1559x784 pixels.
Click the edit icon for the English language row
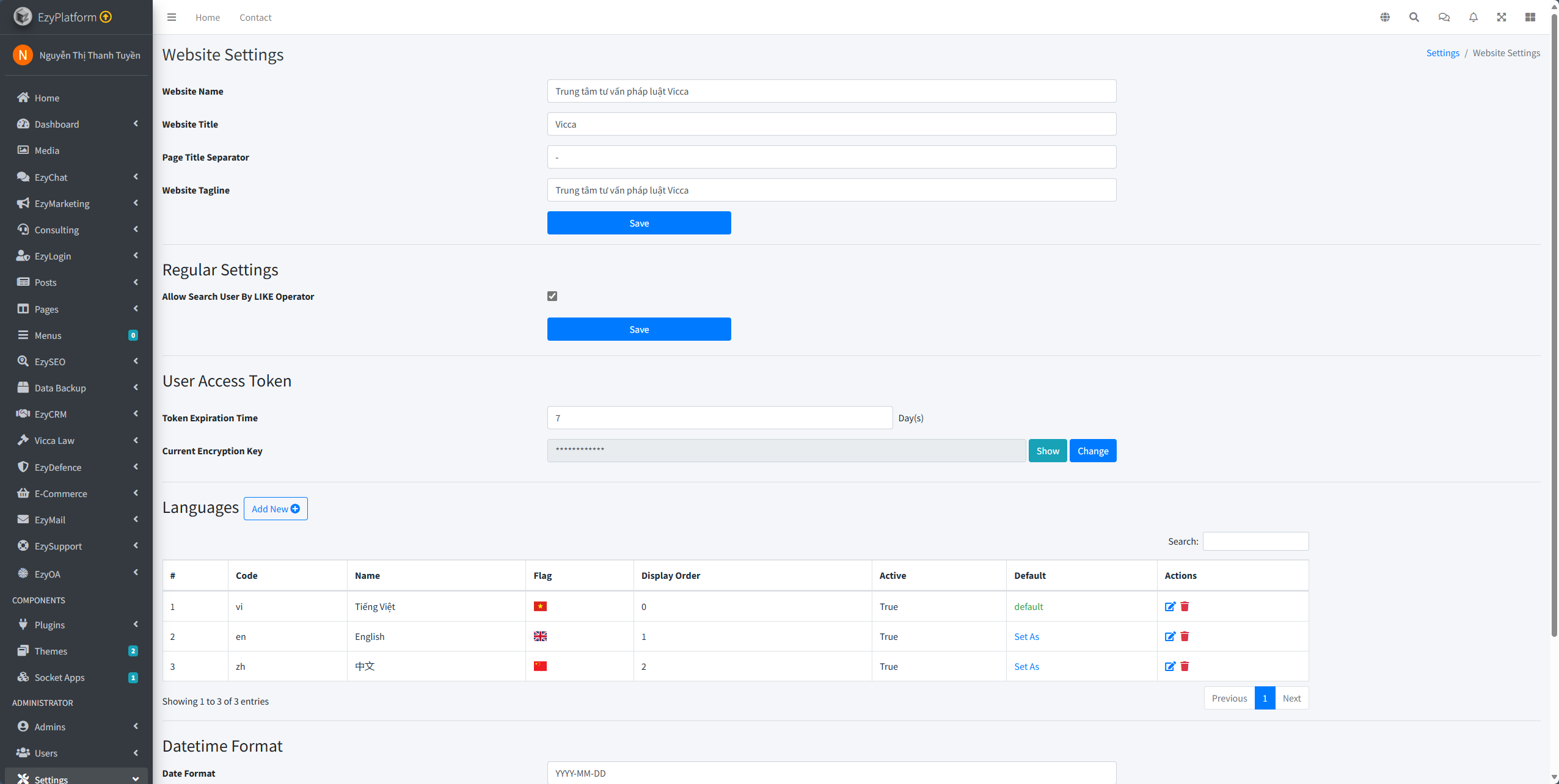tap(1170, 636)
